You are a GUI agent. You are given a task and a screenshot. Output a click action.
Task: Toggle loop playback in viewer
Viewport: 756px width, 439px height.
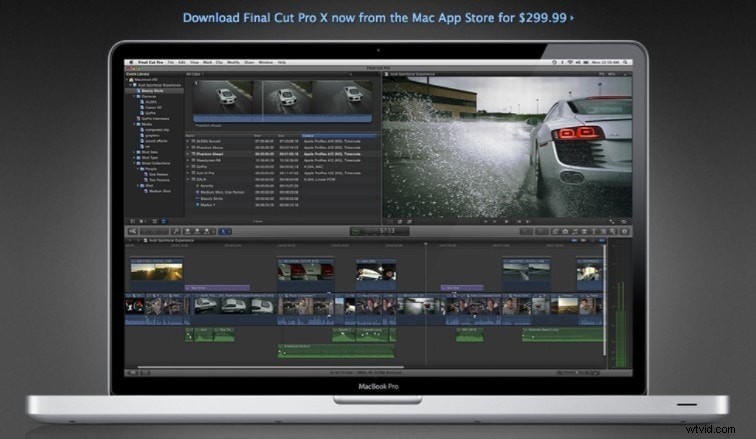tap(623, 222)
